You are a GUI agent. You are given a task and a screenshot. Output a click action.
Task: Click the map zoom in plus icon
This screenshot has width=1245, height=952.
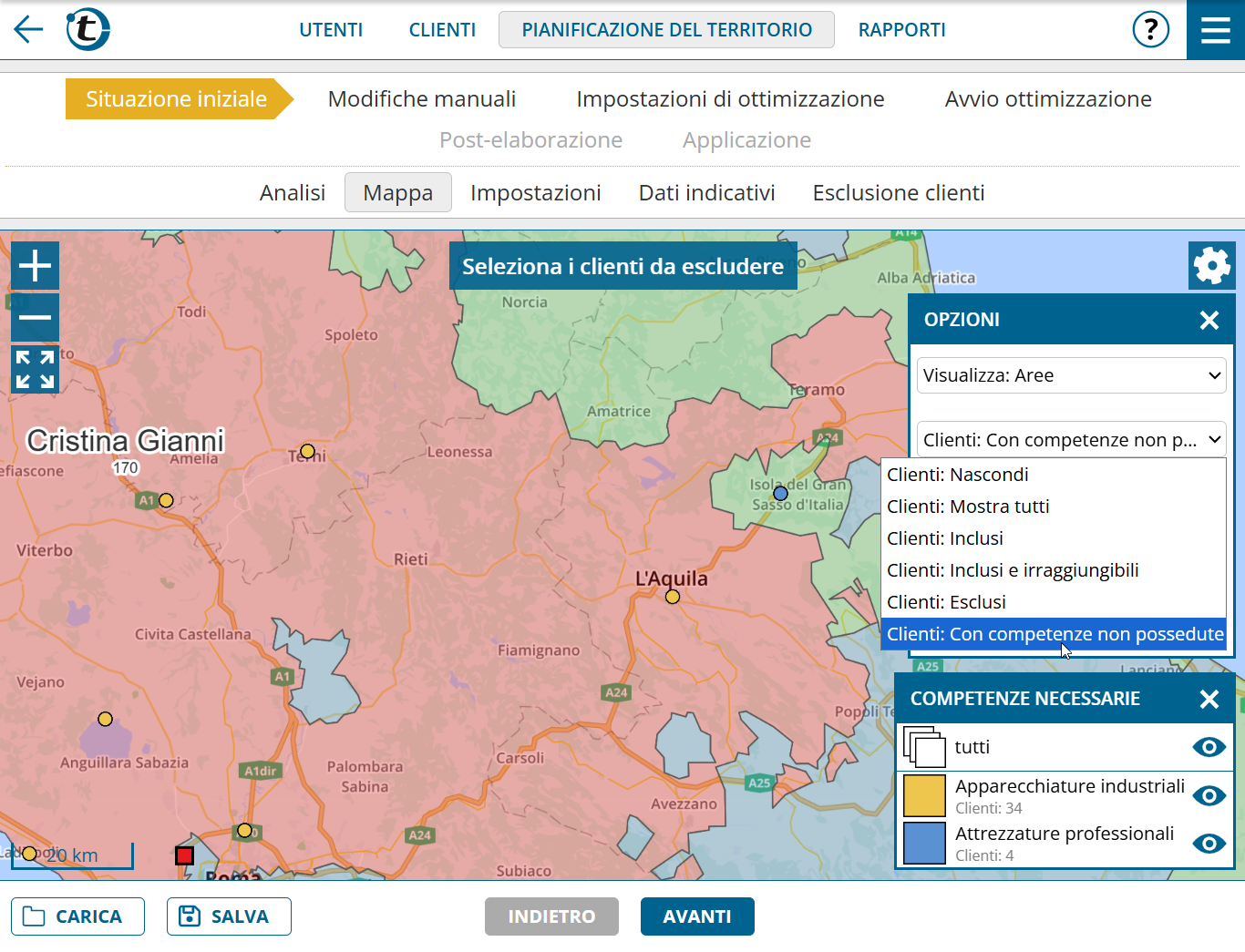tap(35, 265)
